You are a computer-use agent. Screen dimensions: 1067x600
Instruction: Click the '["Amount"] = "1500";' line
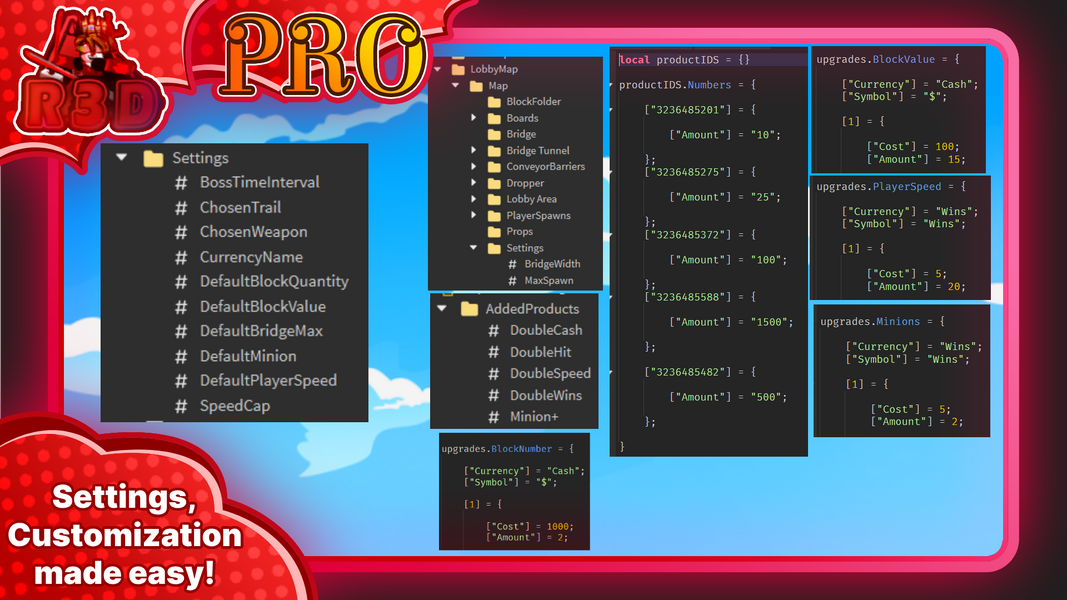point(732,322)
